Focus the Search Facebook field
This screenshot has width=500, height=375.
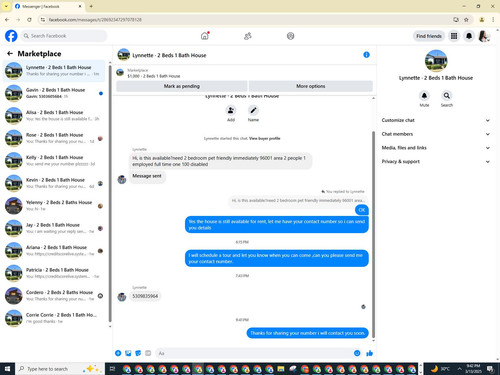(63, 36)
